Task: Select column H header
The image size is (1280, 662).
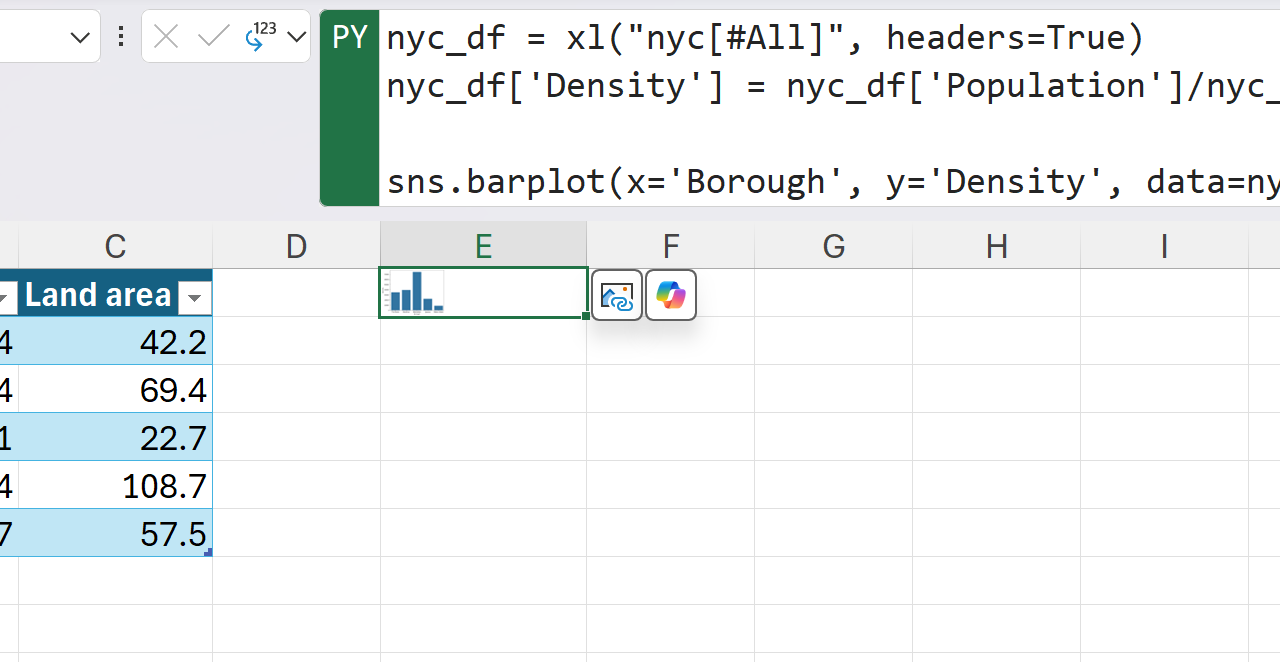Action: pos(996,246)
